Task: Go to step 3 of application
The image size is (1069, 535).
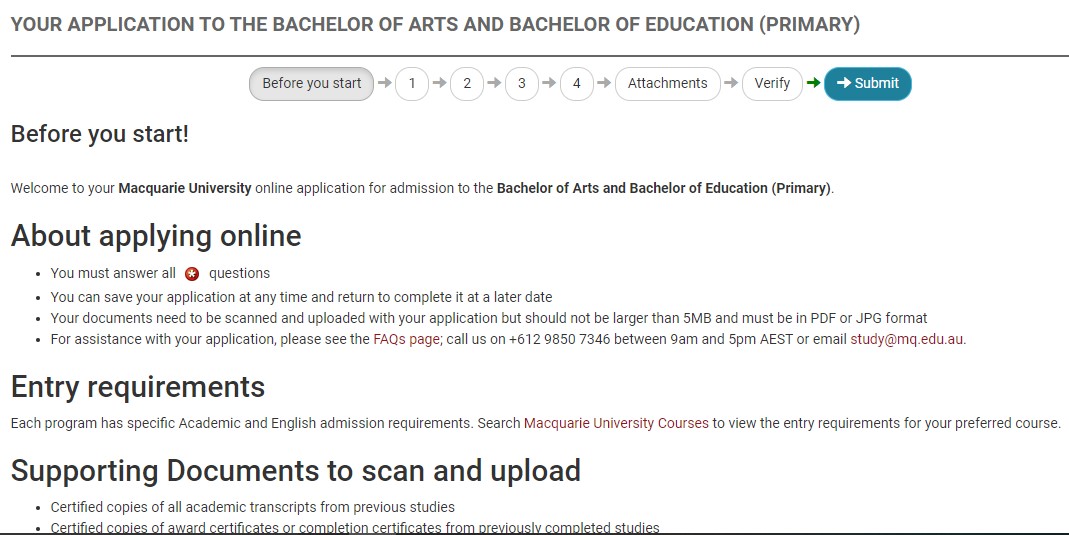Action: click(522, 84)
